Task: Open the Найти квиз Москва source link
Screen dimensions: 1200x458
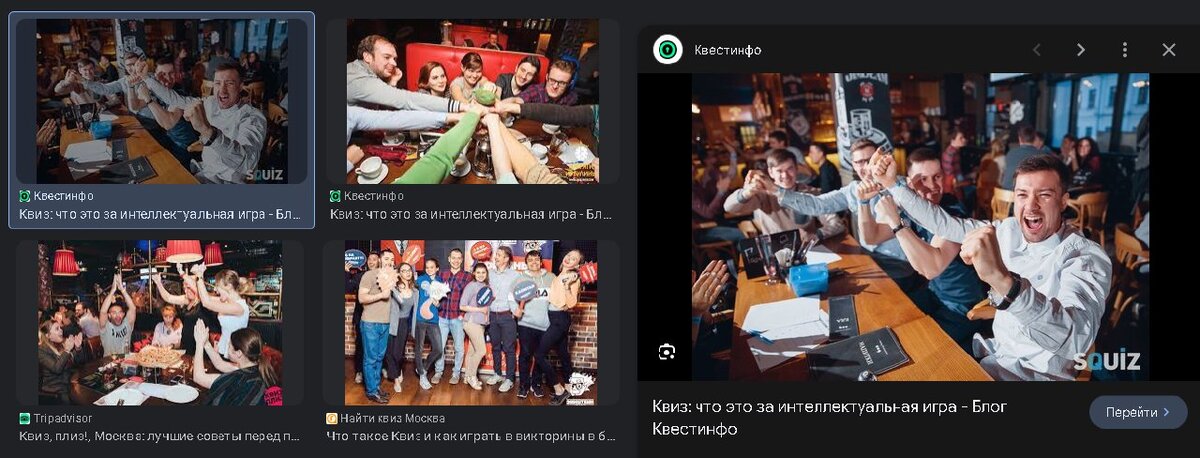Action: pos(393,418)
